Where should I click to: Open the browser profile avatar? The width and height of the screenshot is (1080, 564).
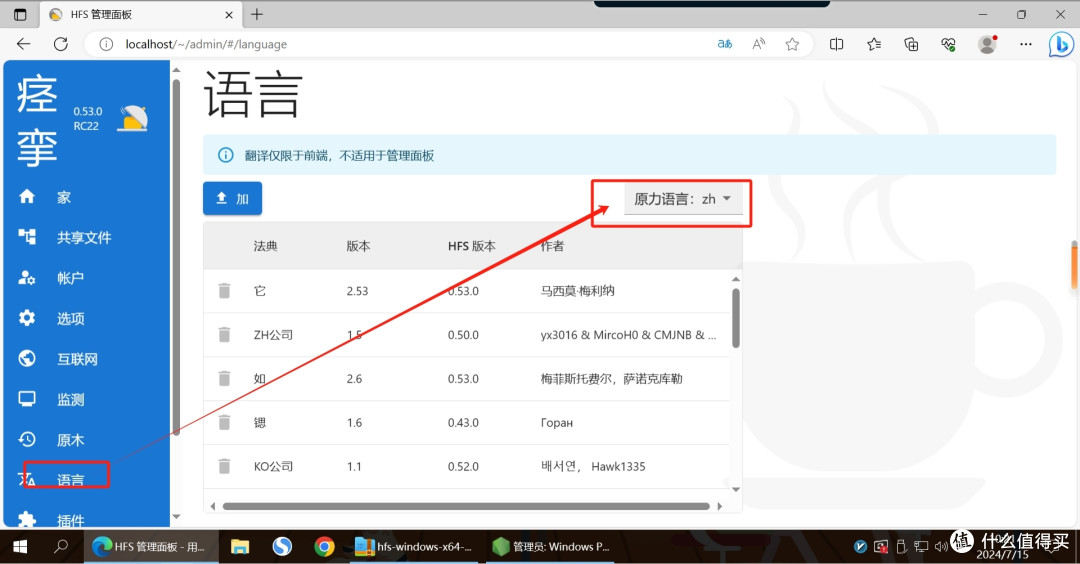987,44
